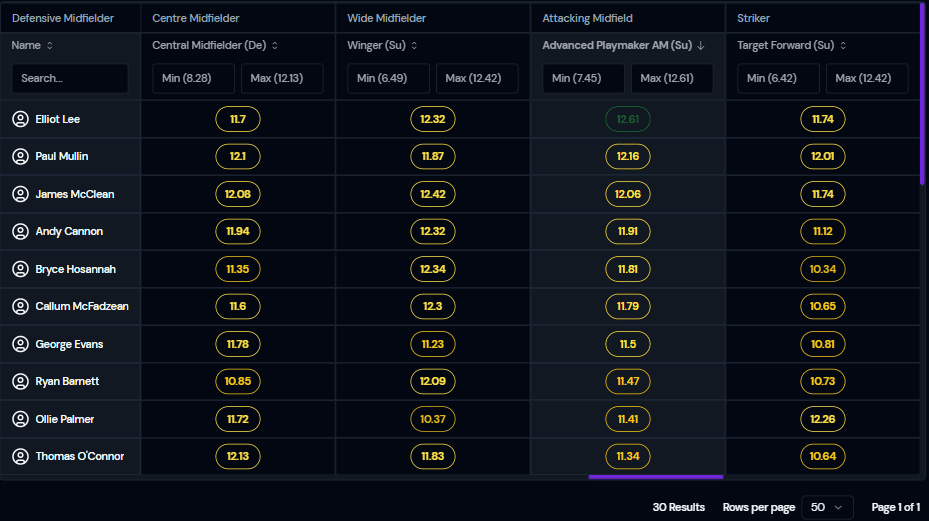This screenshot has height=521, width=929.
Task: Click Winger (Su) column header
Action: pos(376,46)
